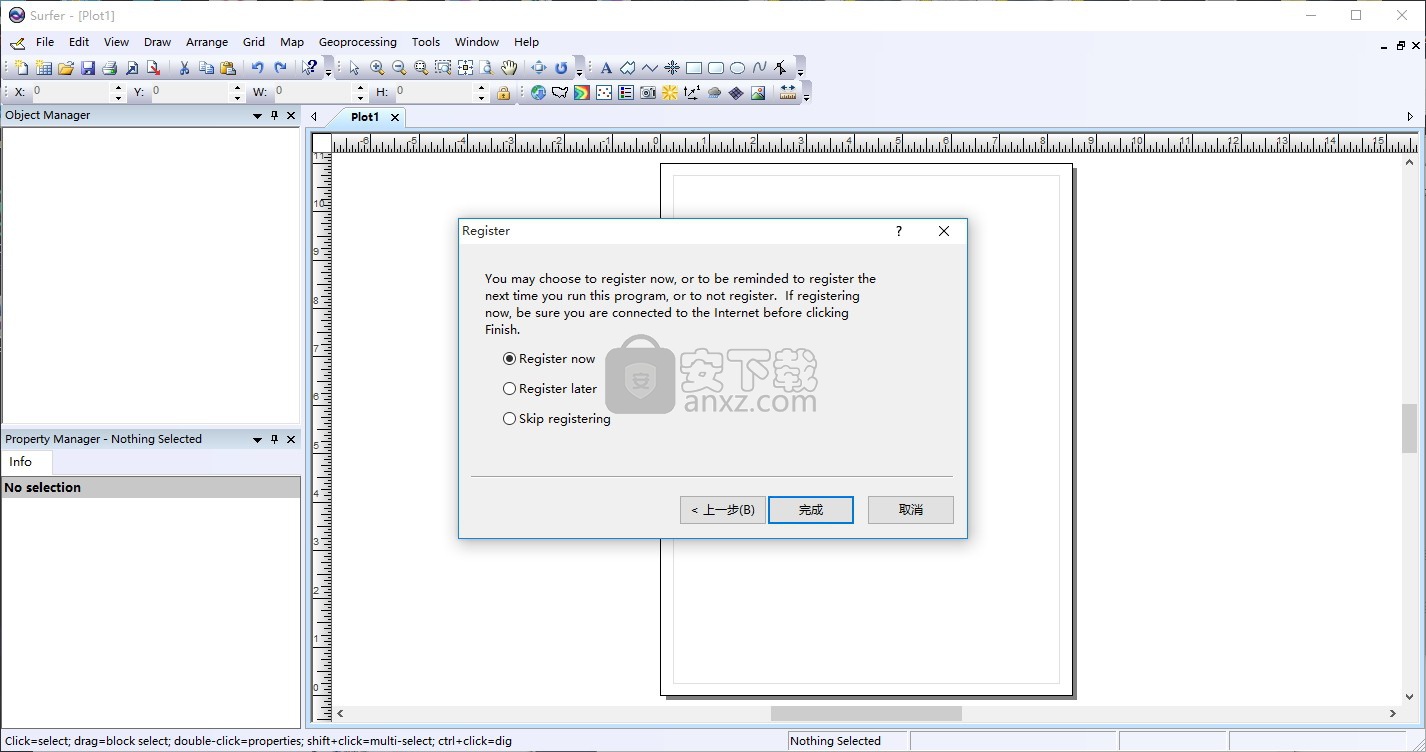The image size is (1426, 752).
Task: Pick the Polygon drawing tool
Action: point(628,68)
